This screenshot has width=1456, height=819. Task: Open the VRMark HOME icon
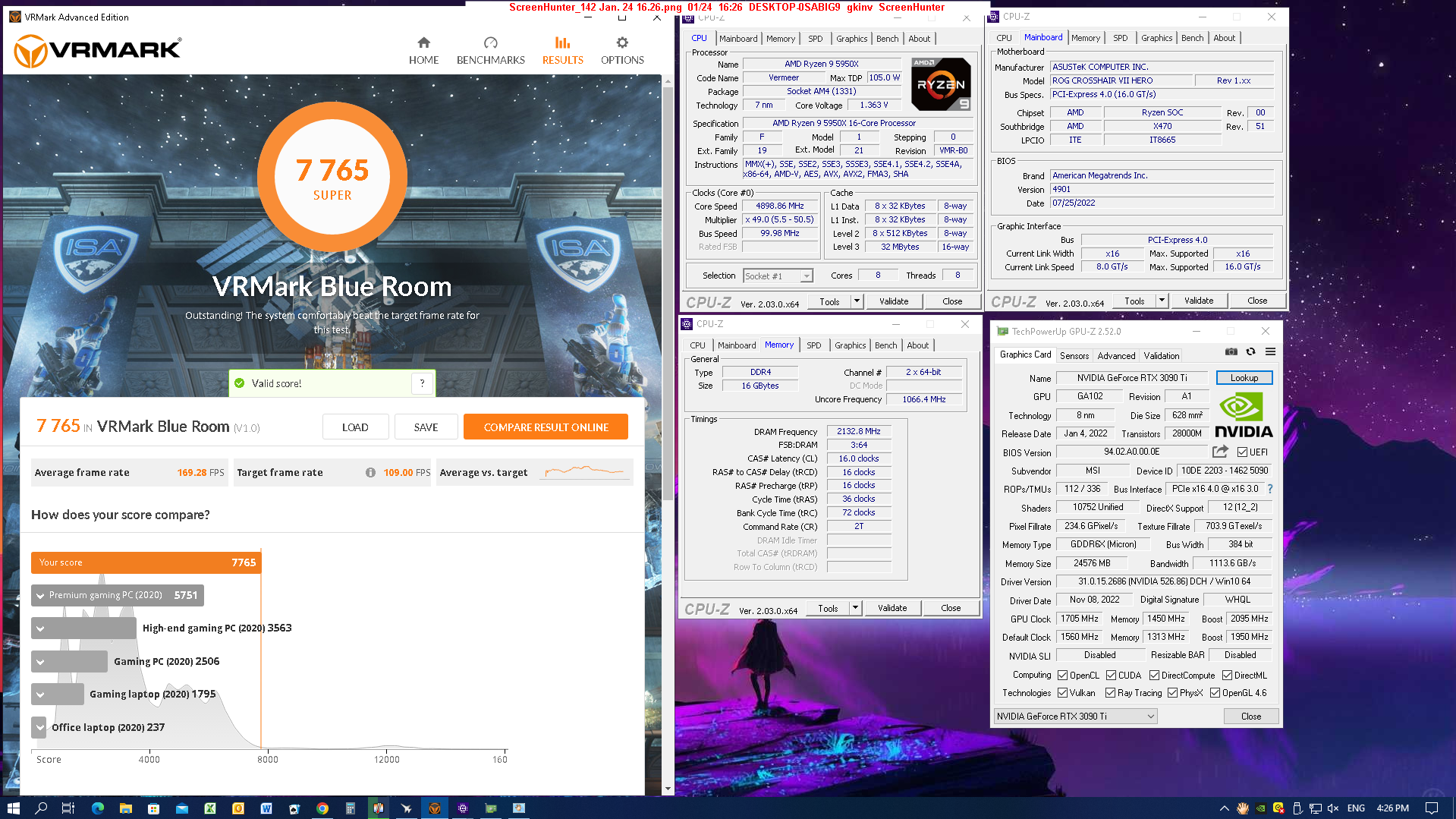(x=423, y=43)
